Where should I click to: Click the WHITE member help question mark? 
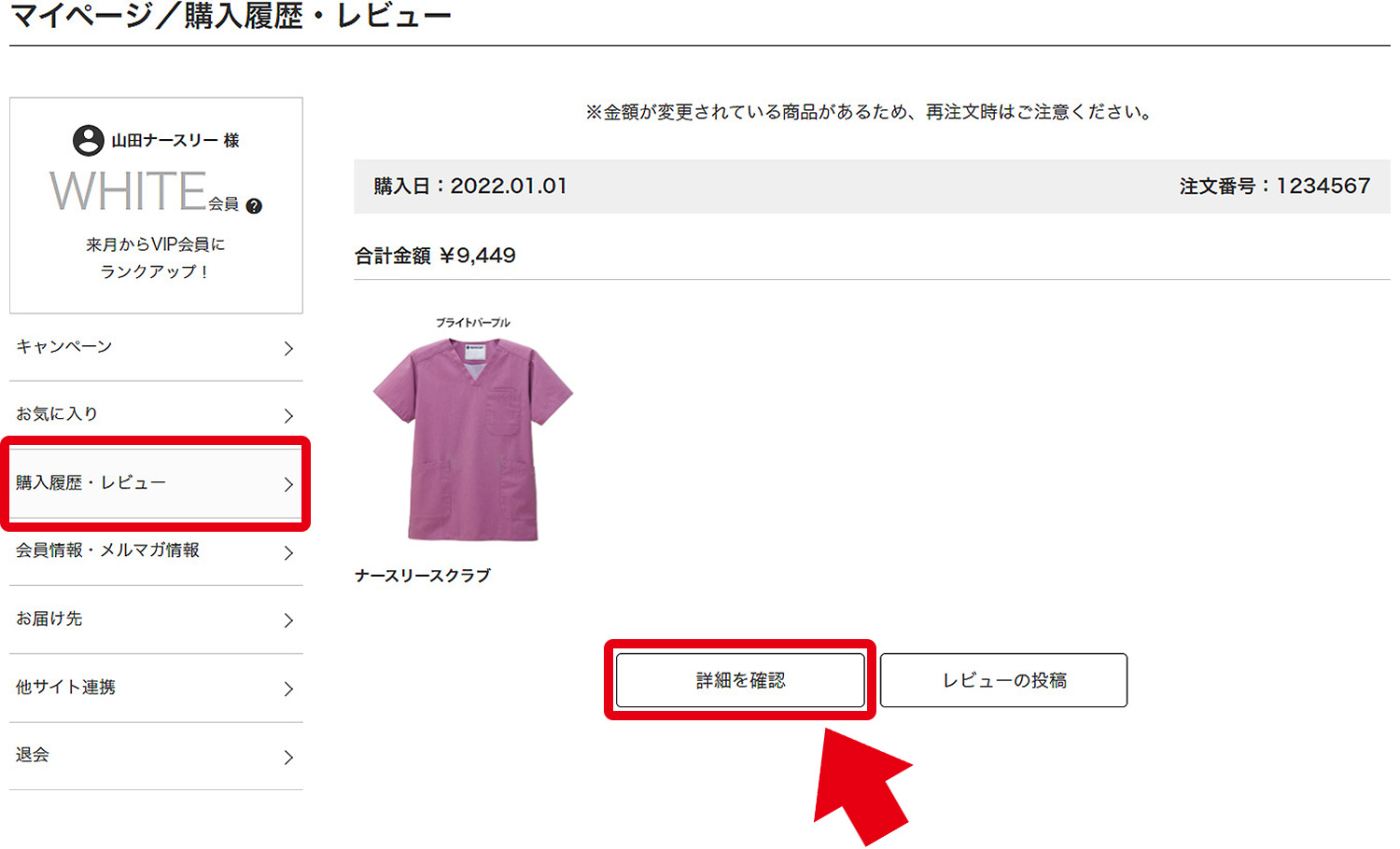click(254, 206)
